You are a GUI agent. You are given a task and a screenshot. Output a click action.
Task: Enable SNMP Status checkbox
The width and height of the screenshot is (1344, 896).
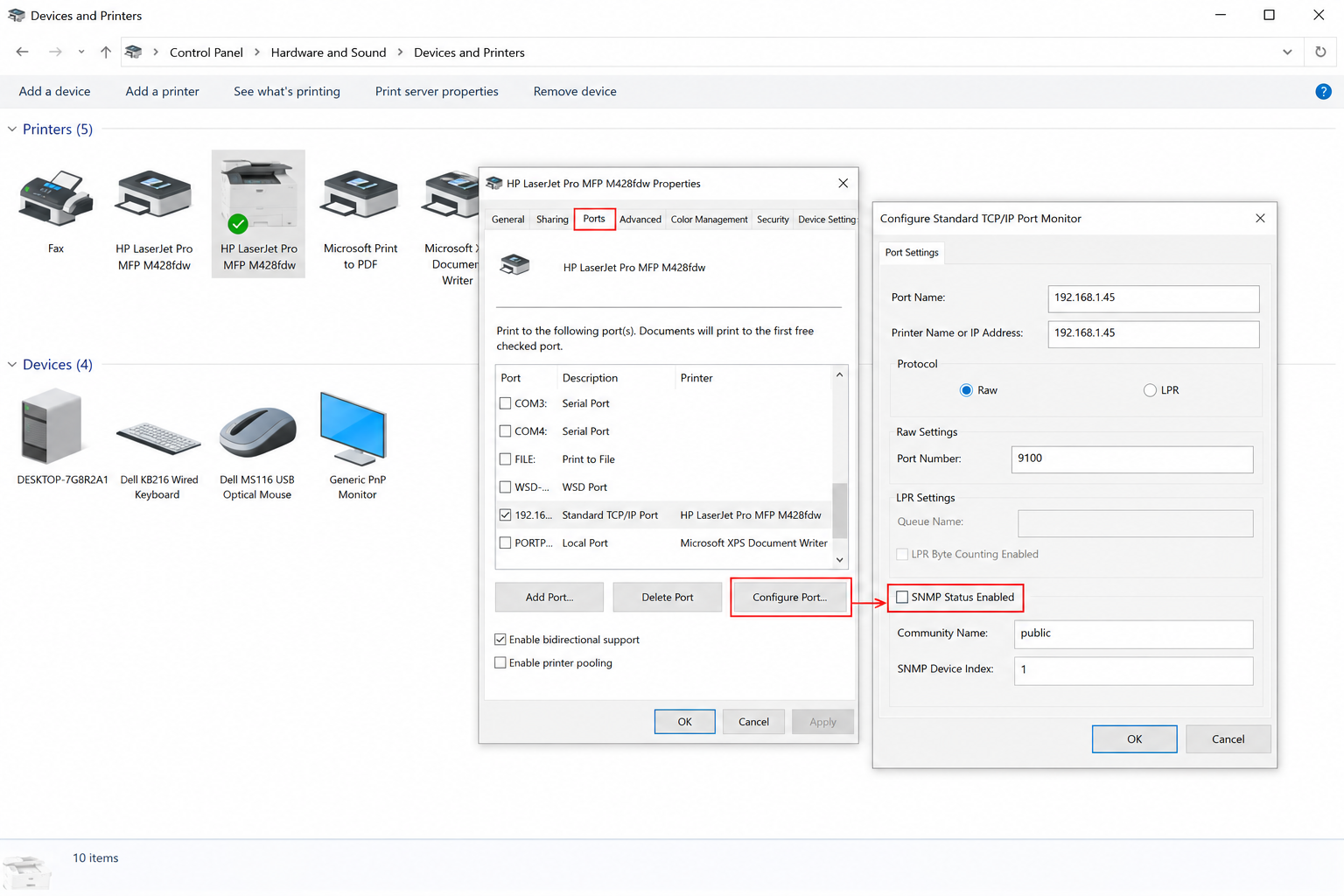point(902,598)
